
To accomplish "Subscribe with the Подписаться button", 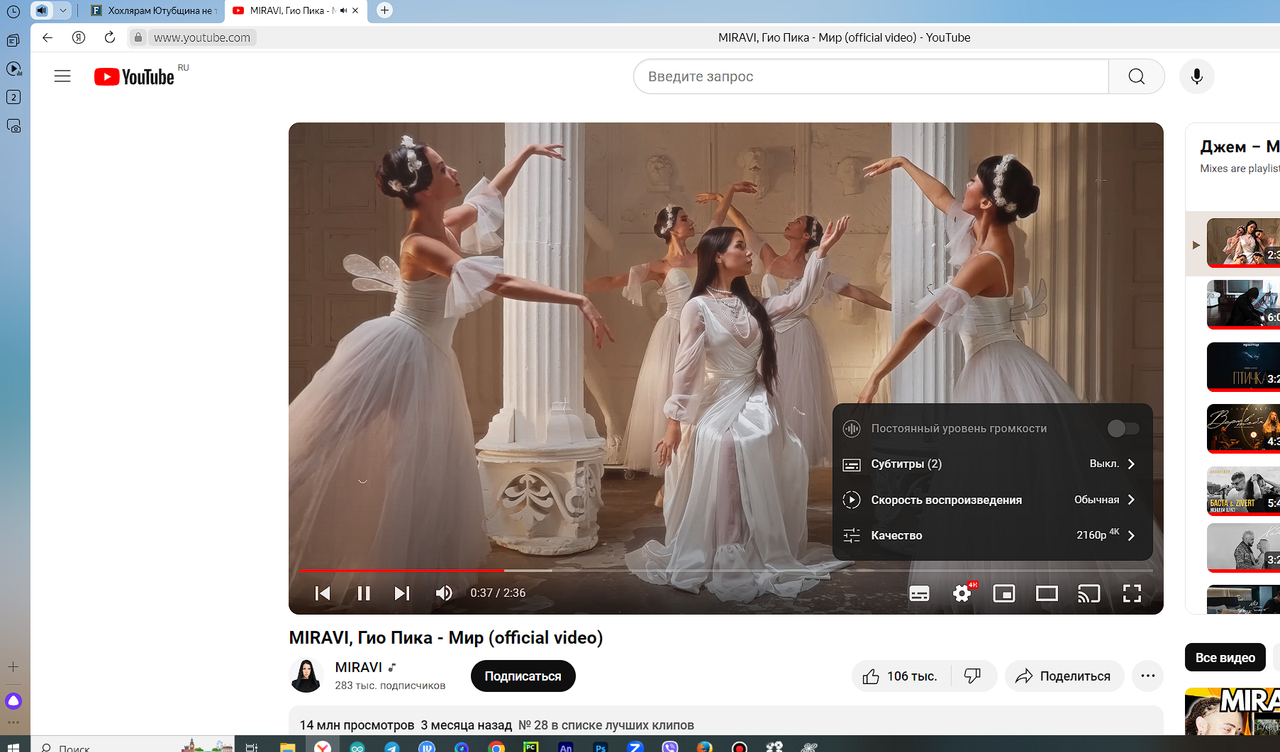I will pos(523,676).
